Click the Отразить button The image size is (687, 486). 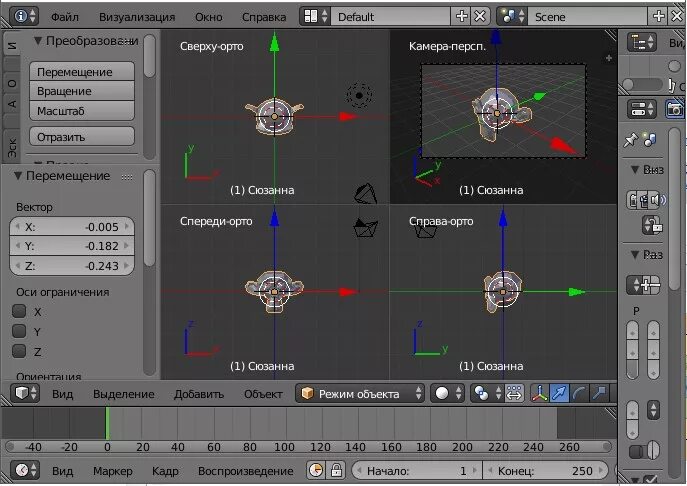pos(82,137)
